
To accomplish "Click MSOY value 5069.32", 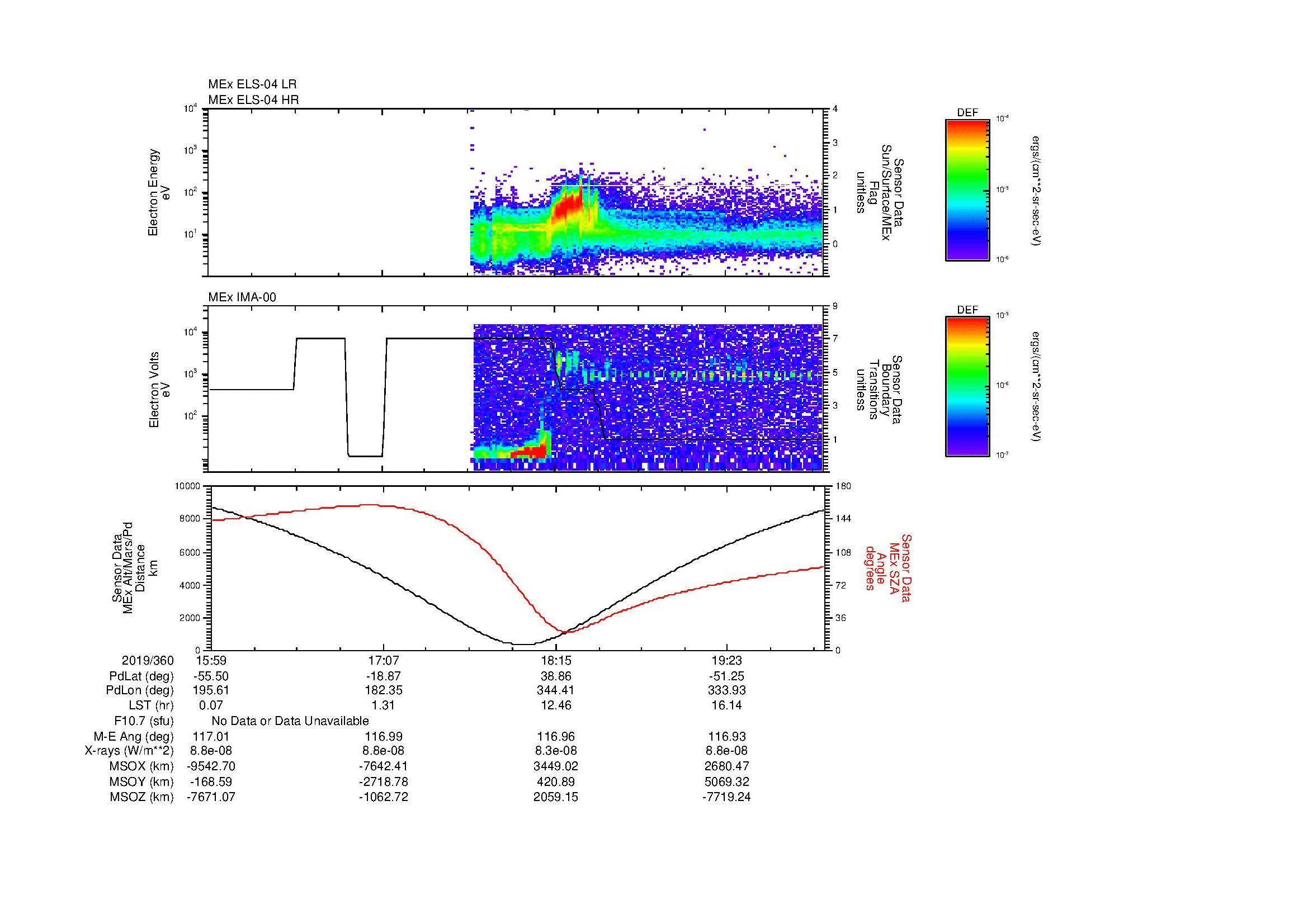I will tap(727, 781).
